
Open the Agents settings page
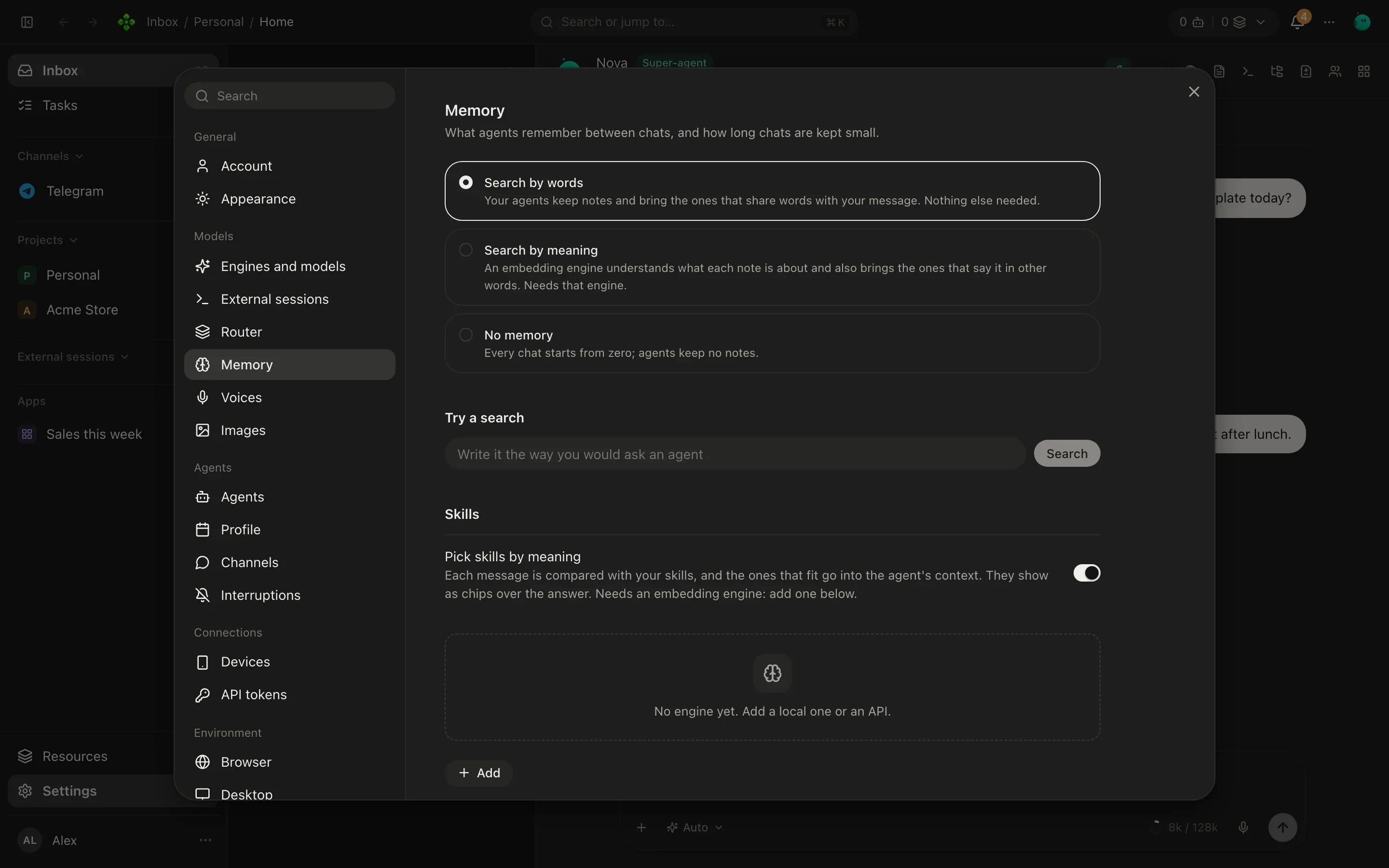pos(289,497)
